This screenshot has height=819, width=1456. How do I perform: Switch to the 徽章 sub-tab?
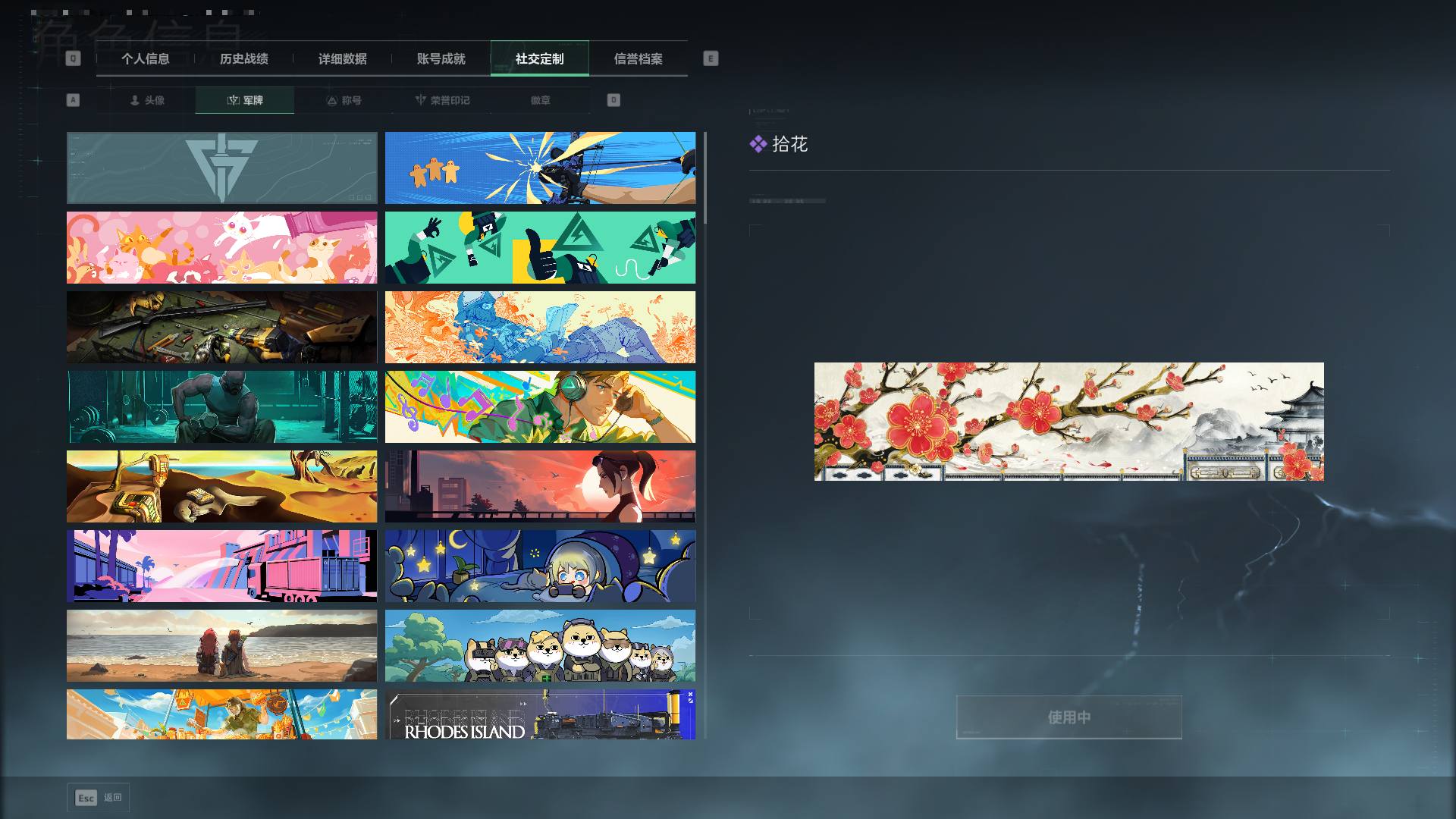[541, 100]
